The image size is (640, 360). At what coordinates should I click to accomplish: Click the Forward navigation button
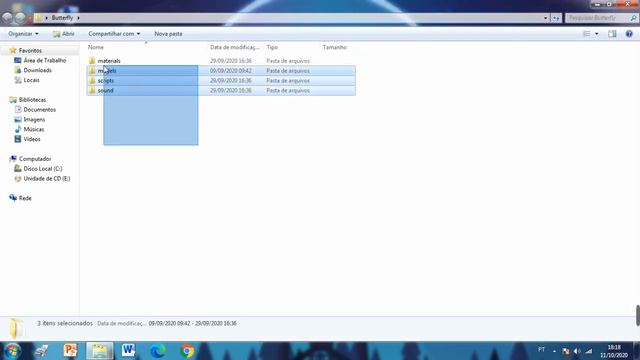(20, 18)
